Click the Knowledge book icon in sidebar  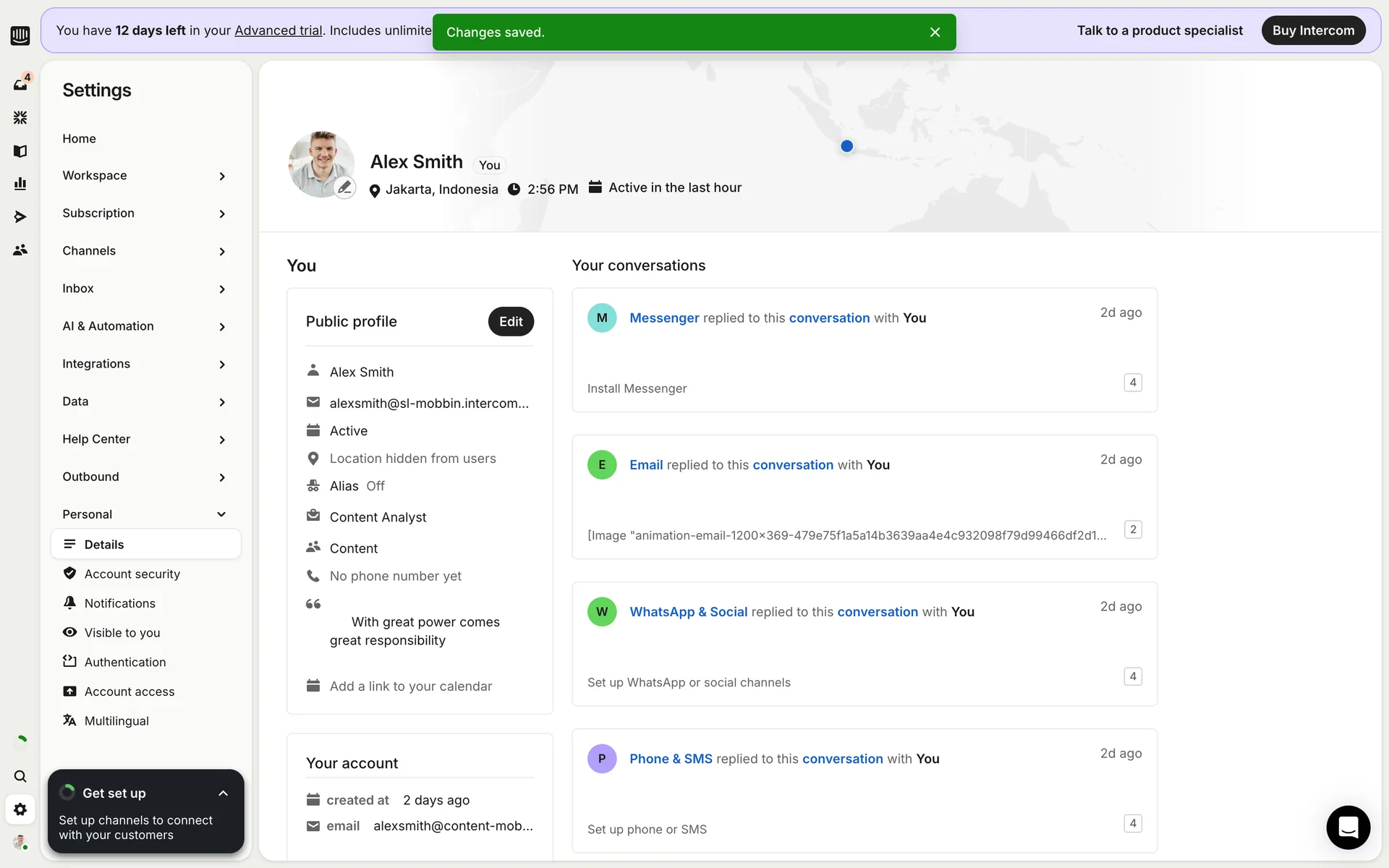20,150
